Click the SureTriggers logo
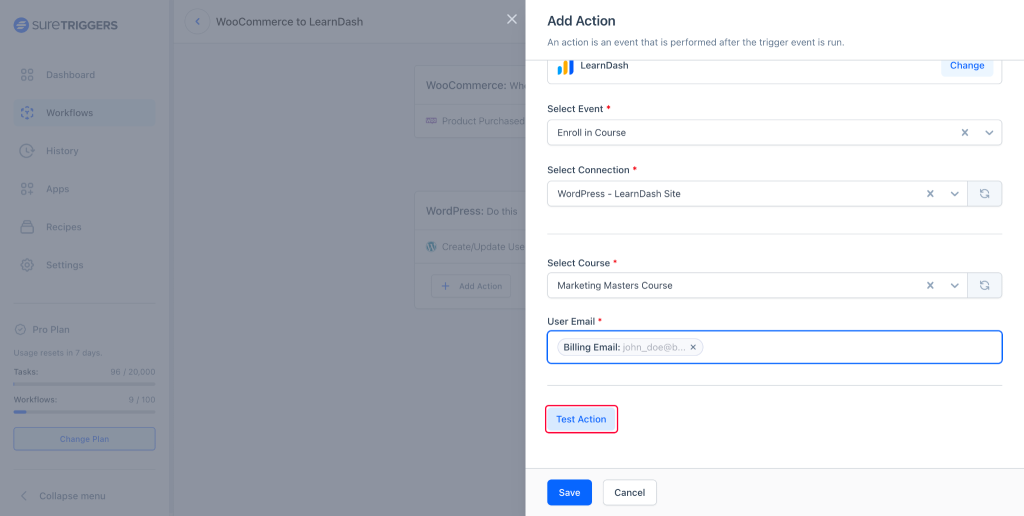This screenshot has width=1024, height=516. coord(65,25)
